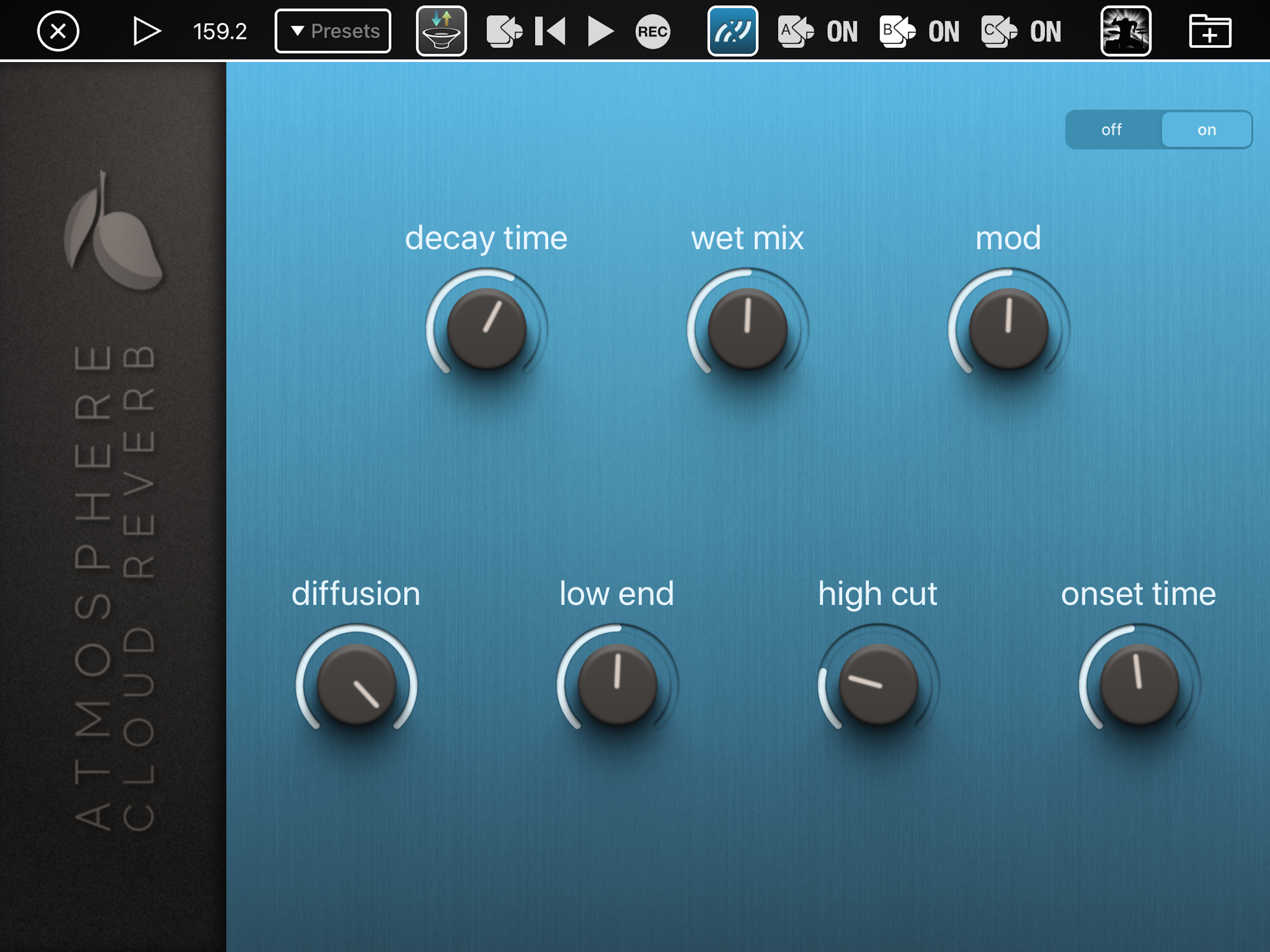The image size is (1270, 952).
Task: Start playback with solid play button
Action: click(x=601, y=31)
